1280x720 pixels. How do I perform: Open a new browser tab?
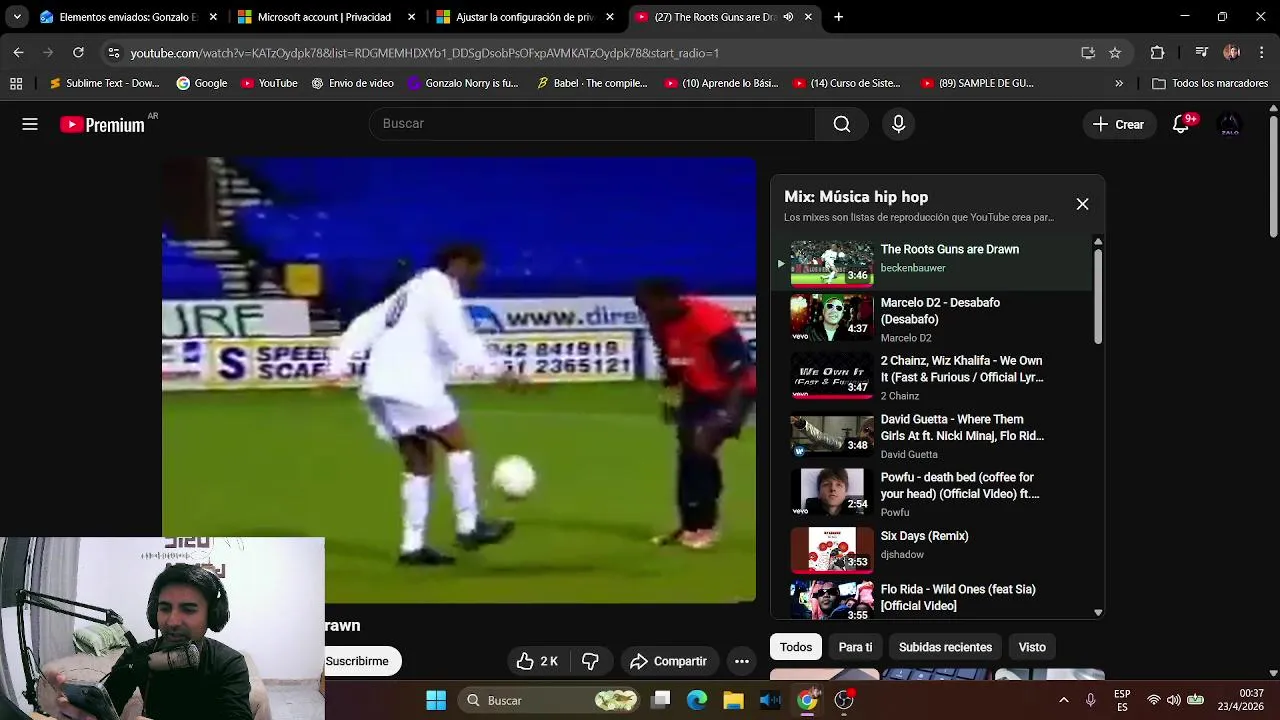(838, 17)
